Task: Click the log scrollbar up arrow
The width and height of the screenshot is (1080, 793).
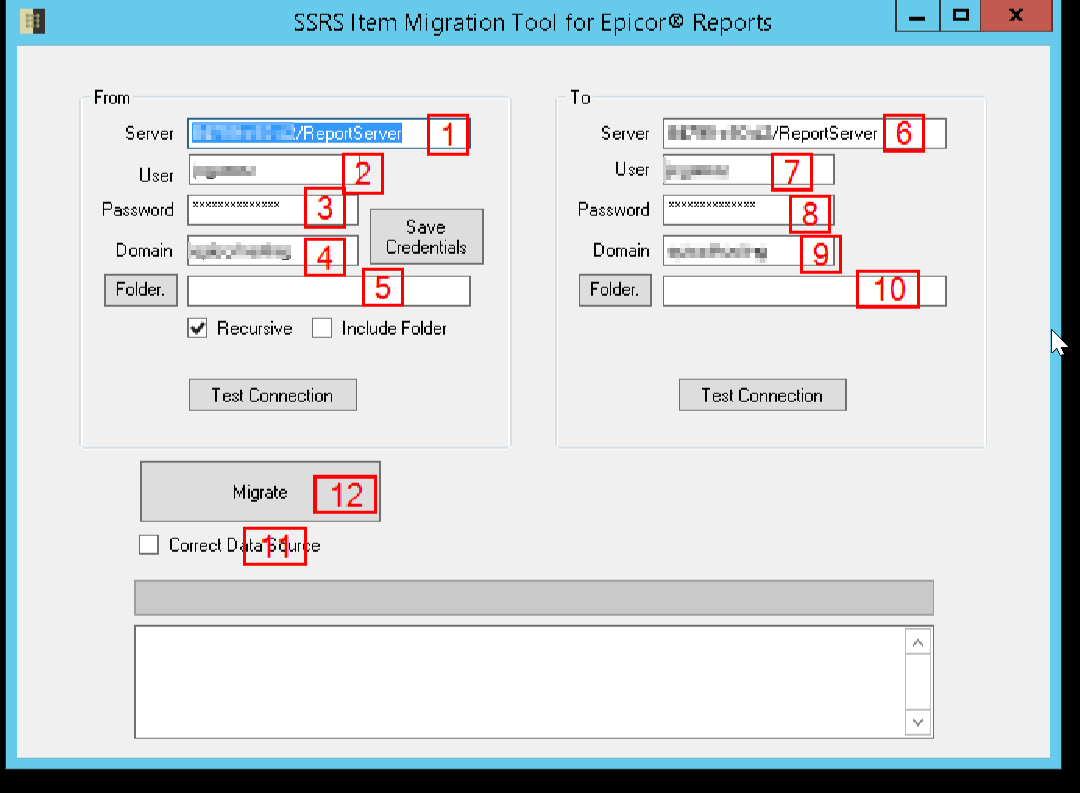Action: (917, 643)
